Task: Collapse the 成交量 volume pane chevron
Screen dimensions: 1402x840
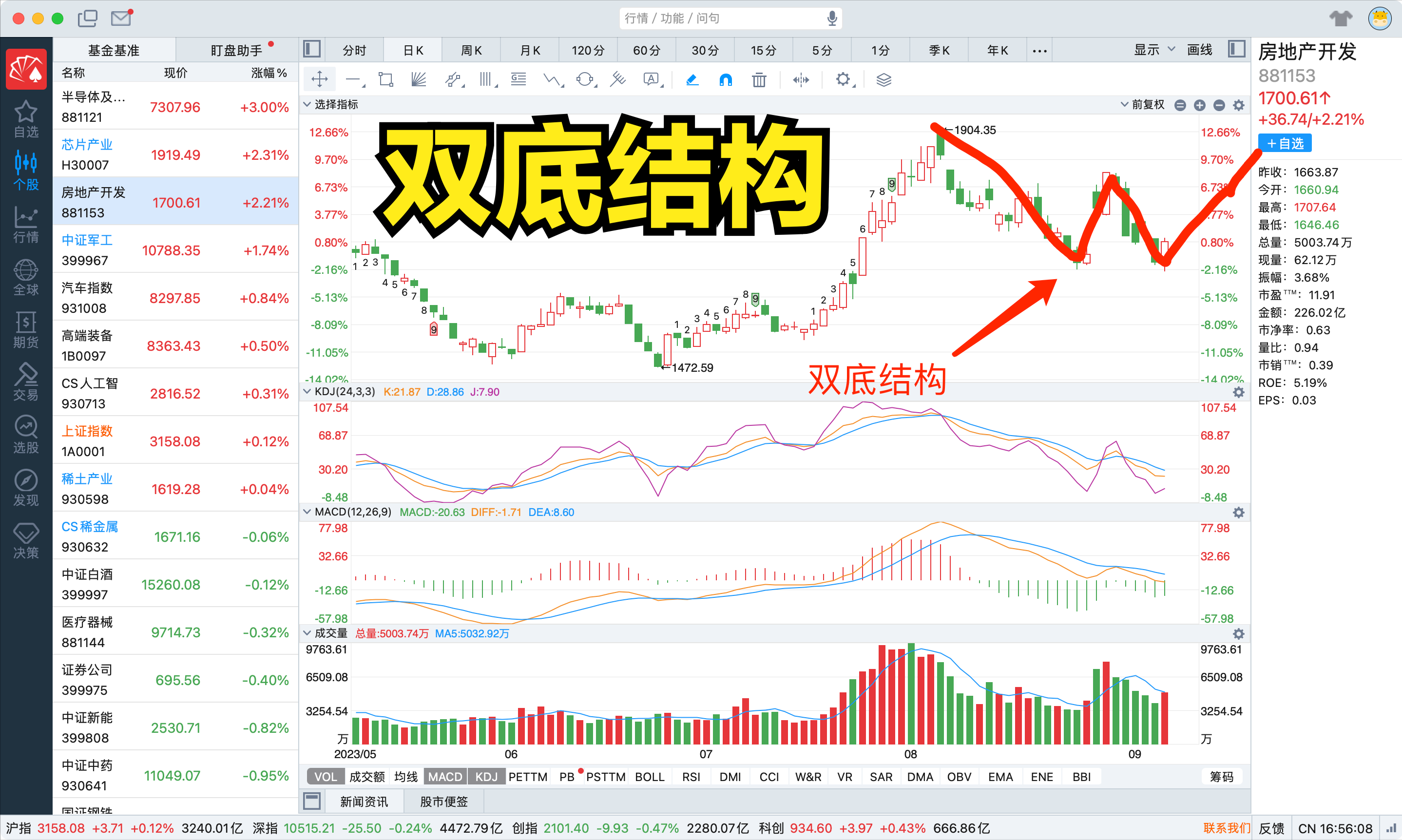Action: [307, 633]
